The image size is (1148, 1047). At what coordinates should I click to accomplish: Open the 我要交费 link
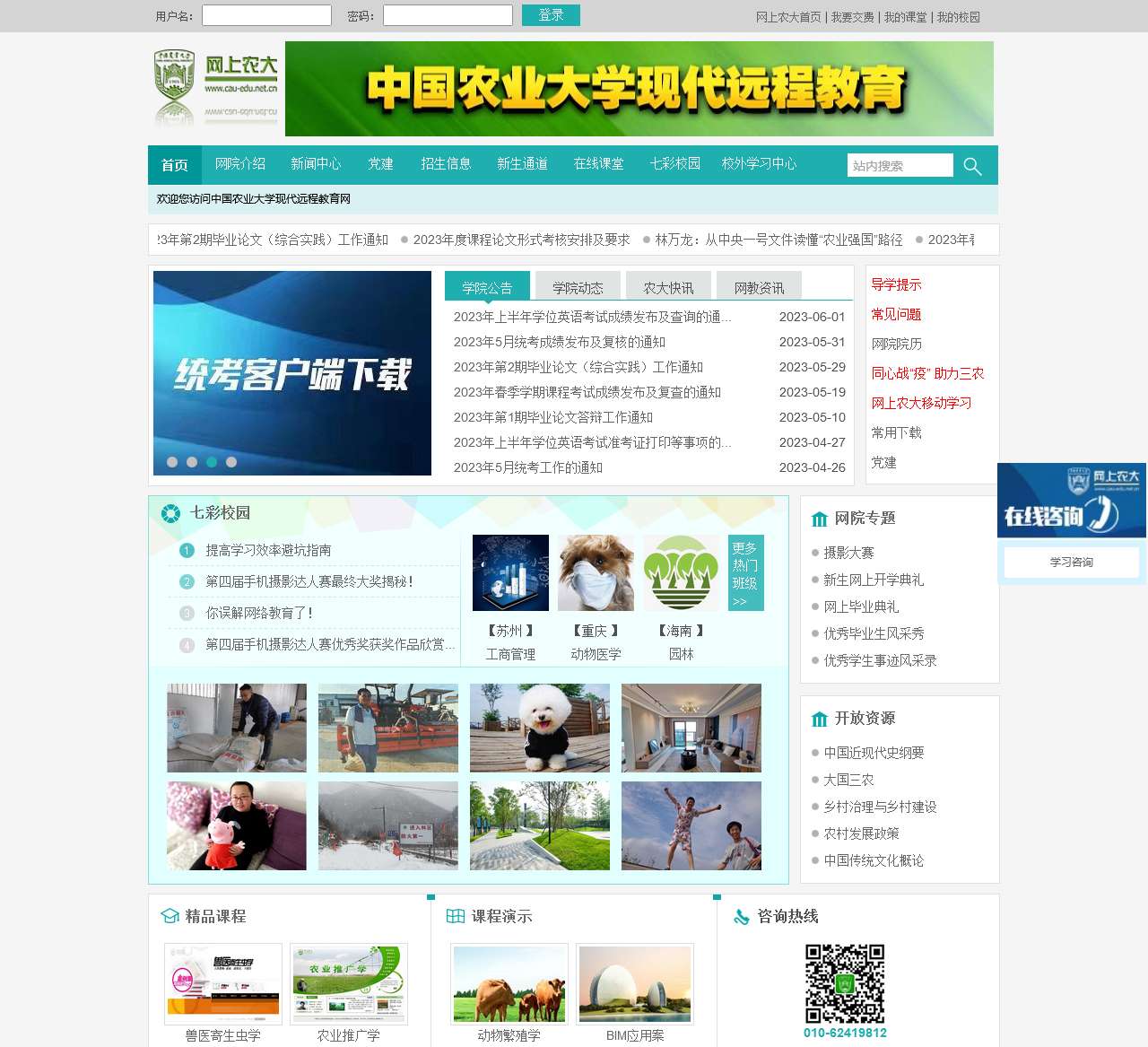851,16
